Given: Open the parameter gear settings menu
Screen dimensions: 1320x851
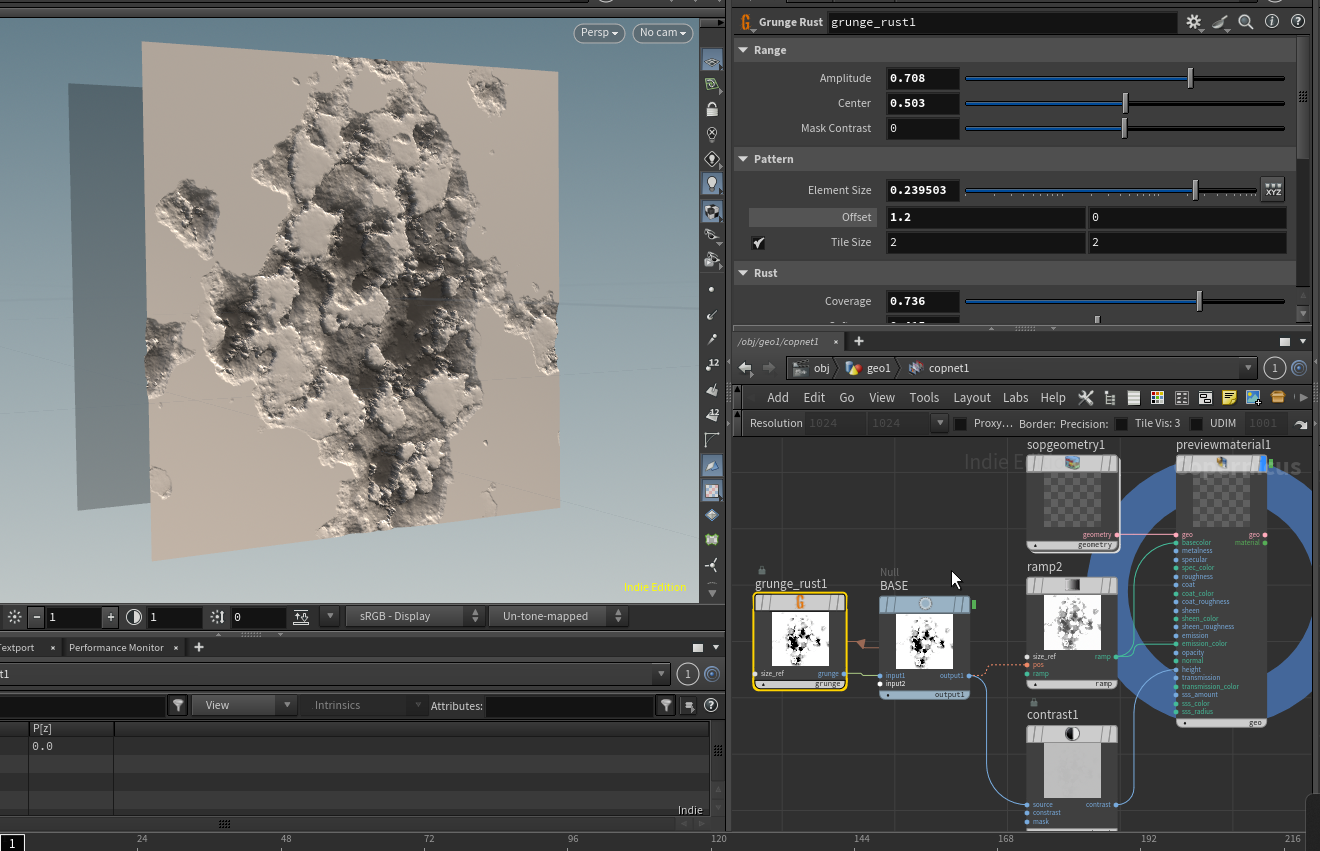Looking at the screenshot, I should coord(1193,21).
